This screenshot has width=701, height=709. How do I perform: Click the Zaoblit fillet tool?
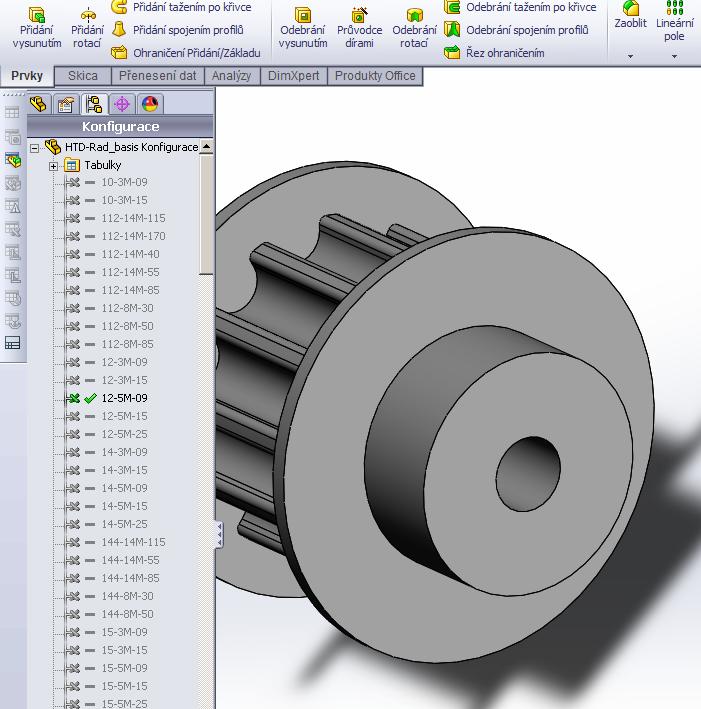coord(631,17)
